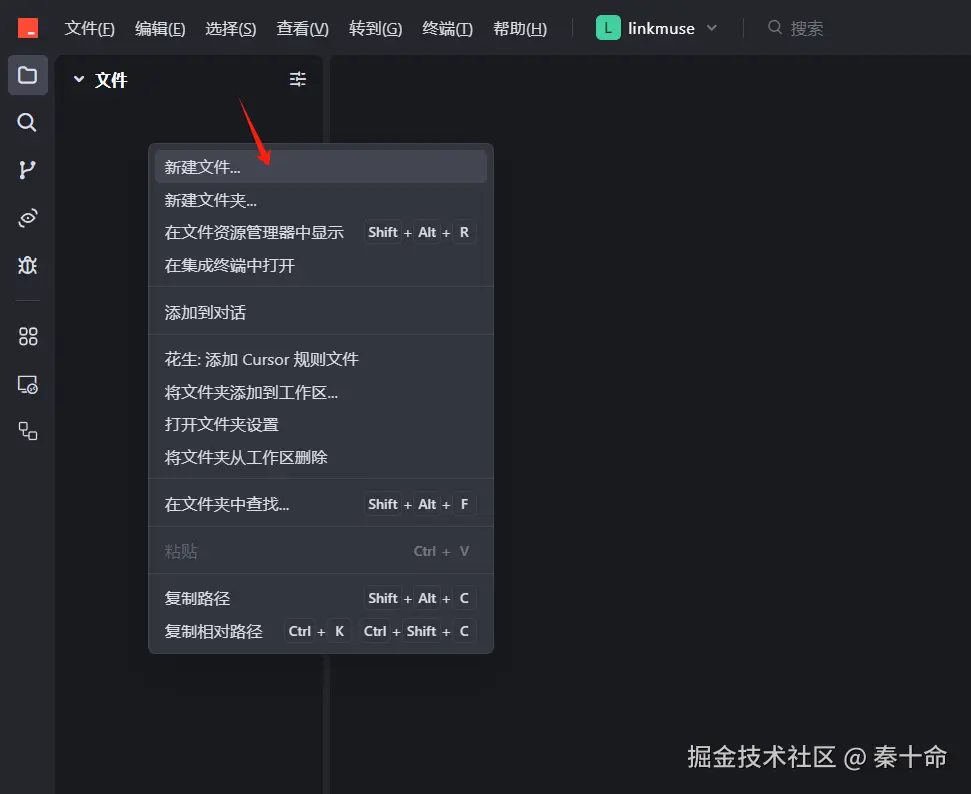This screenshot has width=971, height=794.
Task: Choose 新建文件... from context menu
Action: [x=321, y=167]
